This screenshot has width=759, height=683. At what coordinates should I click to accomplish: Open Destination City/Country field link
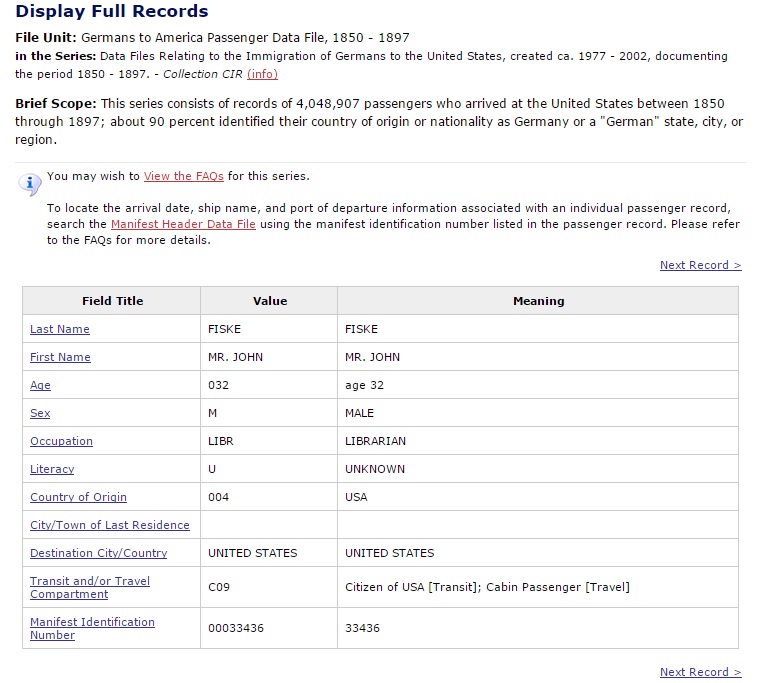[x=98, y=553]
